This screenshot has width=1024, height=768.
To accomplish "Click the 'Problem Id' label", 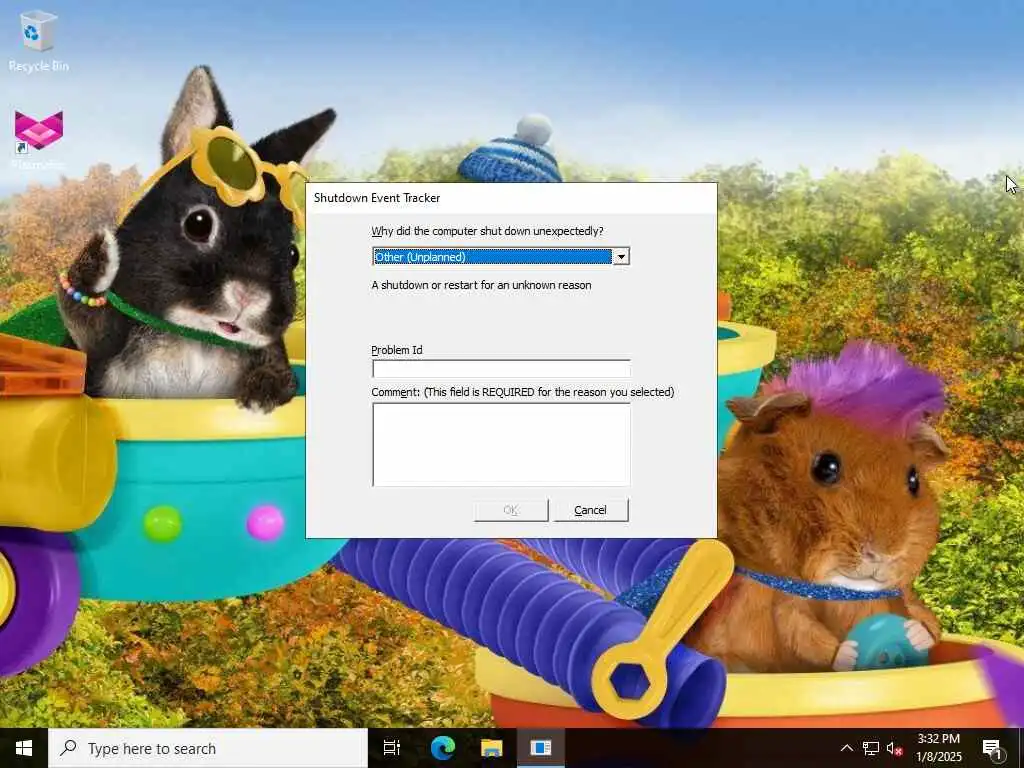I will 397,350.
